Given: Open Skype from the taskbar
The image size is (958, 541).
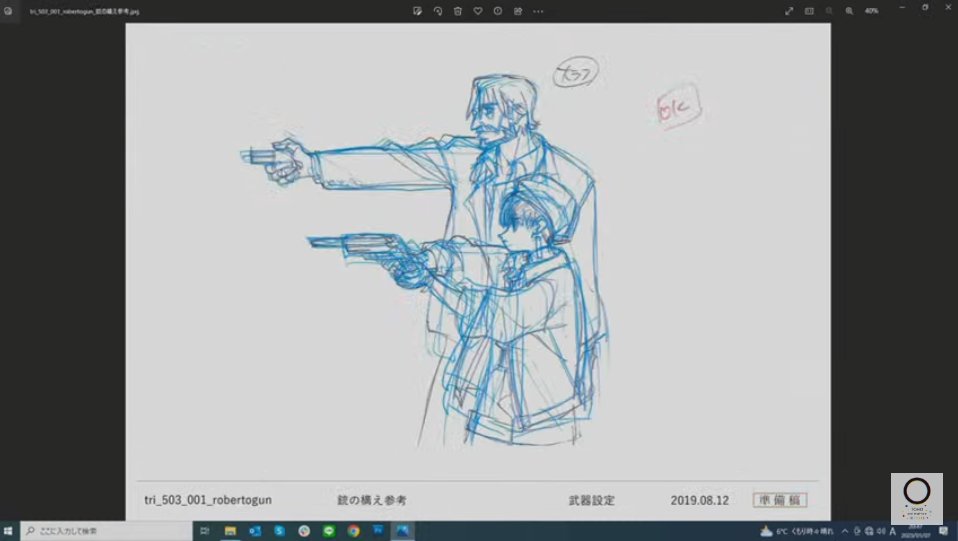Looking at the screenshot, I should tap(279, 531).
